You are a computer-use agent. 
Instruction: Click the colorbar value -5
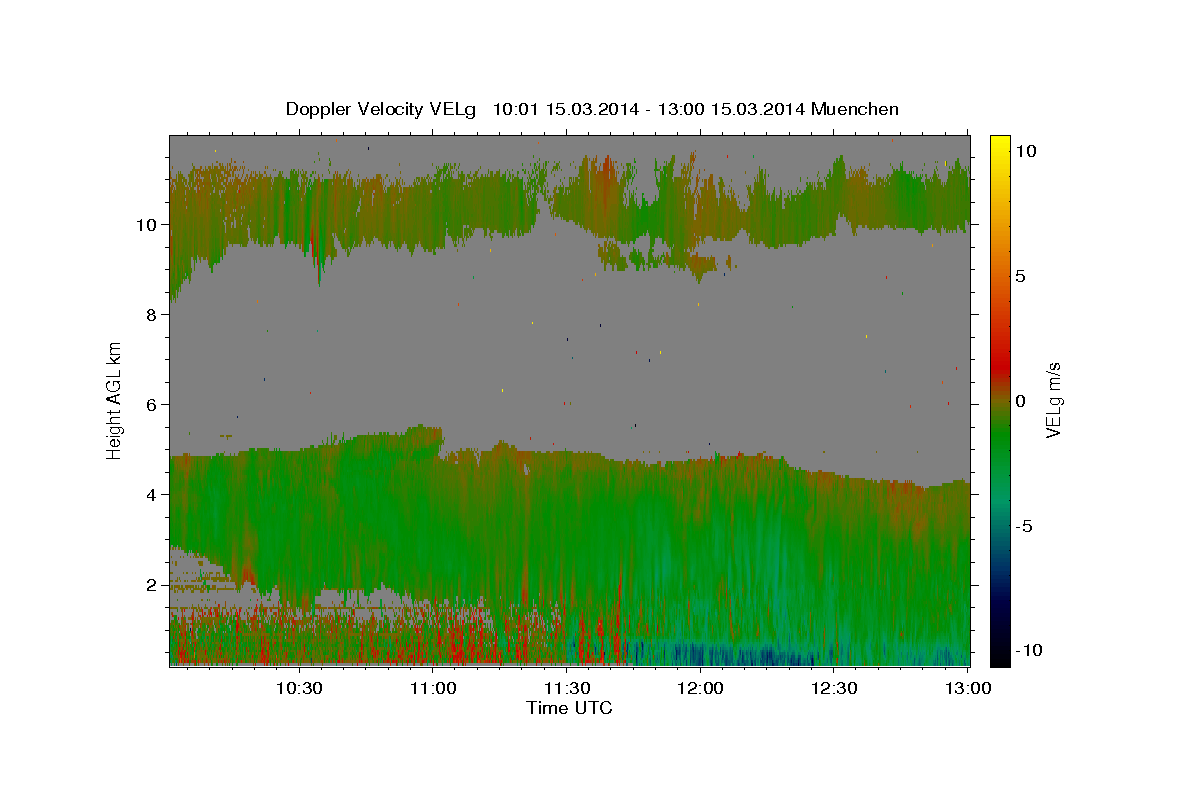tap(1025, 526)
